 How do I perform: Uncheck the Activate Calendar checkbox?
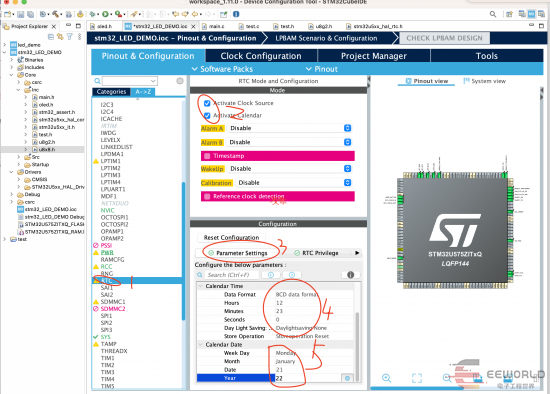(207, 115)
